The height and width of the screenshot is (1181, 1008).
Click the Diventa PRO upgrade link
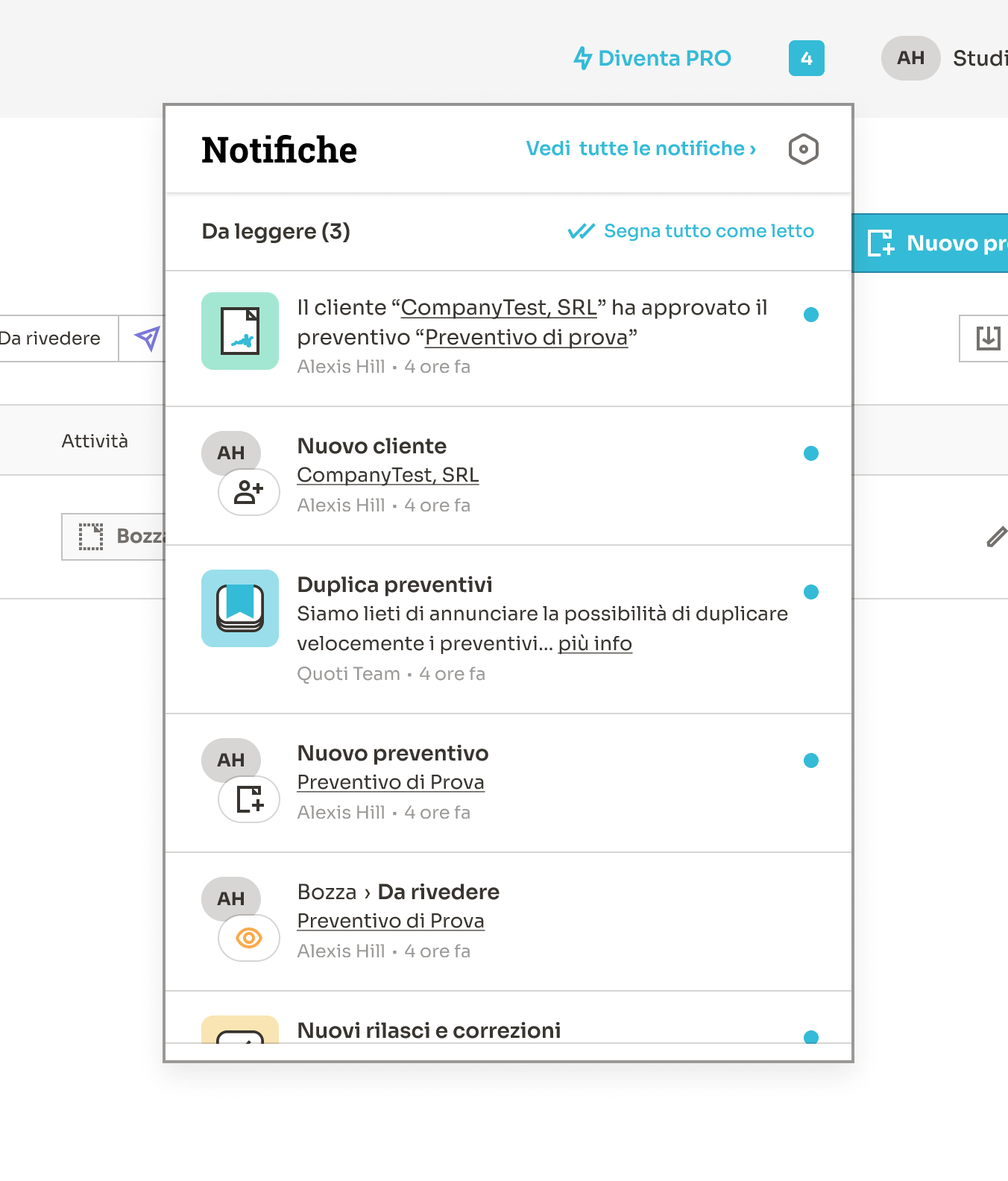pyautogui.click(x=652, y=58)
